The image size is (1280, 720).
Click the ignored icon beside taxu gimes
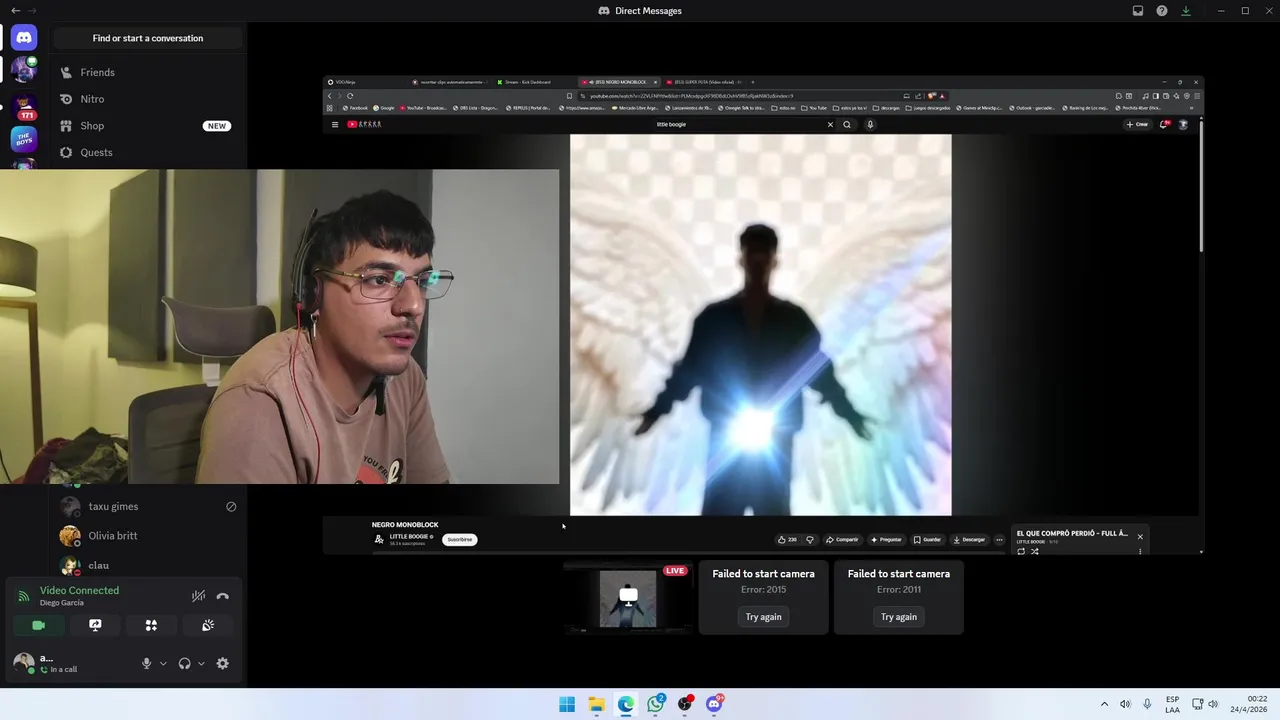click(x=231, y=507)
